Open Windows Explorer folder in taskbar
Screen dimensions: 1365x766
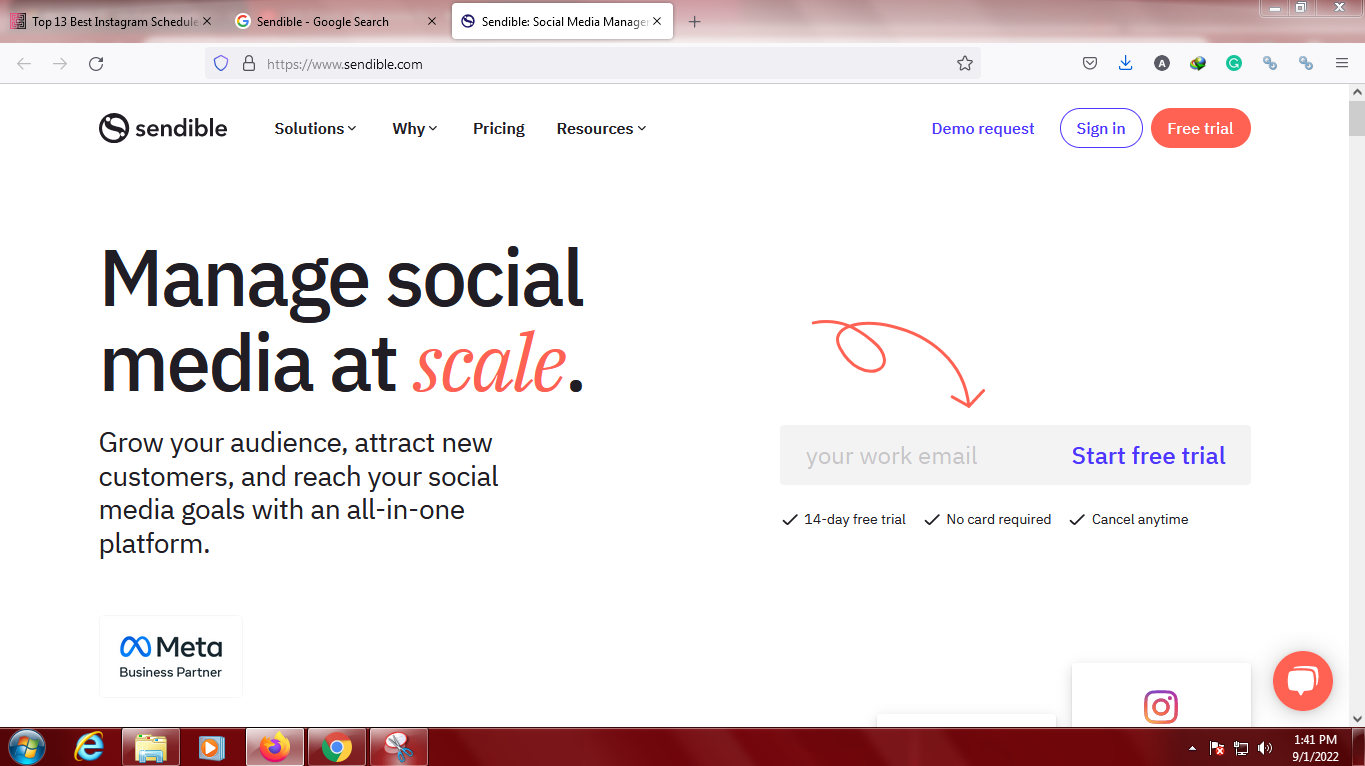point(151,747)
